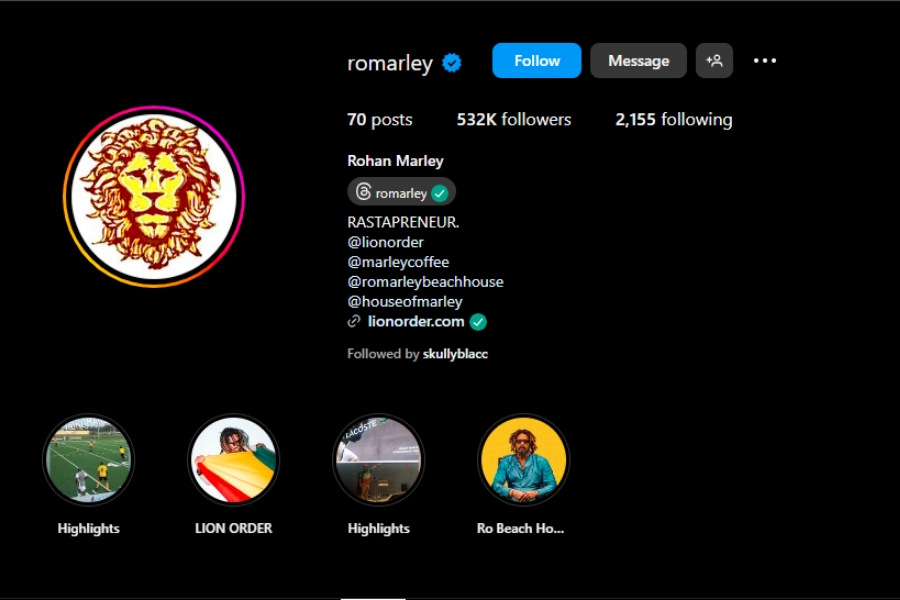View the lion profile picture story

[154, 196]
